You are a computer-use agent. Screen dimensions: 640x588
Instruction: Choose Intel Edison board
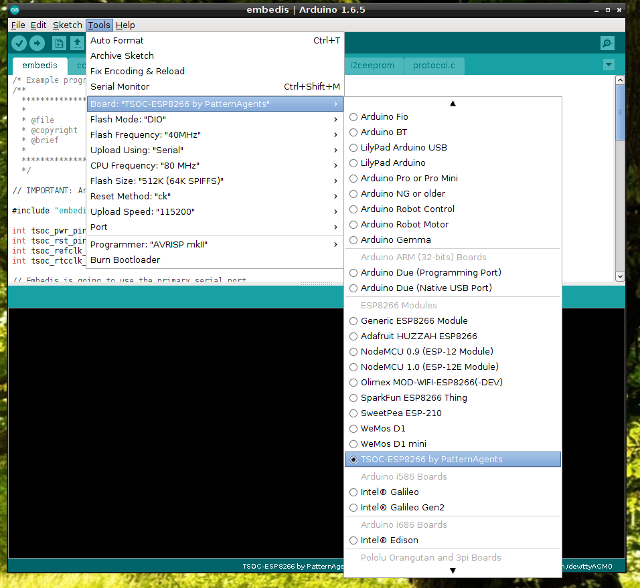(453, 540)
